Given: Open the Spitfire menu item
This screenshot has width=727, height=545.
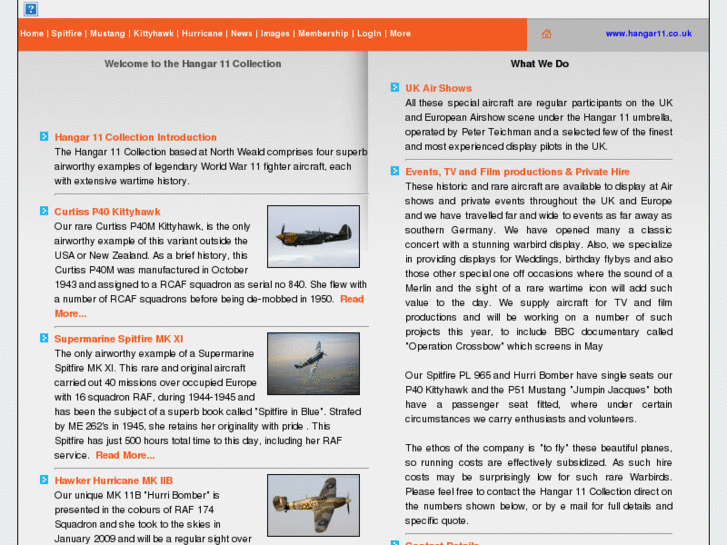Looking at the screenshot, I should point(66,33).
